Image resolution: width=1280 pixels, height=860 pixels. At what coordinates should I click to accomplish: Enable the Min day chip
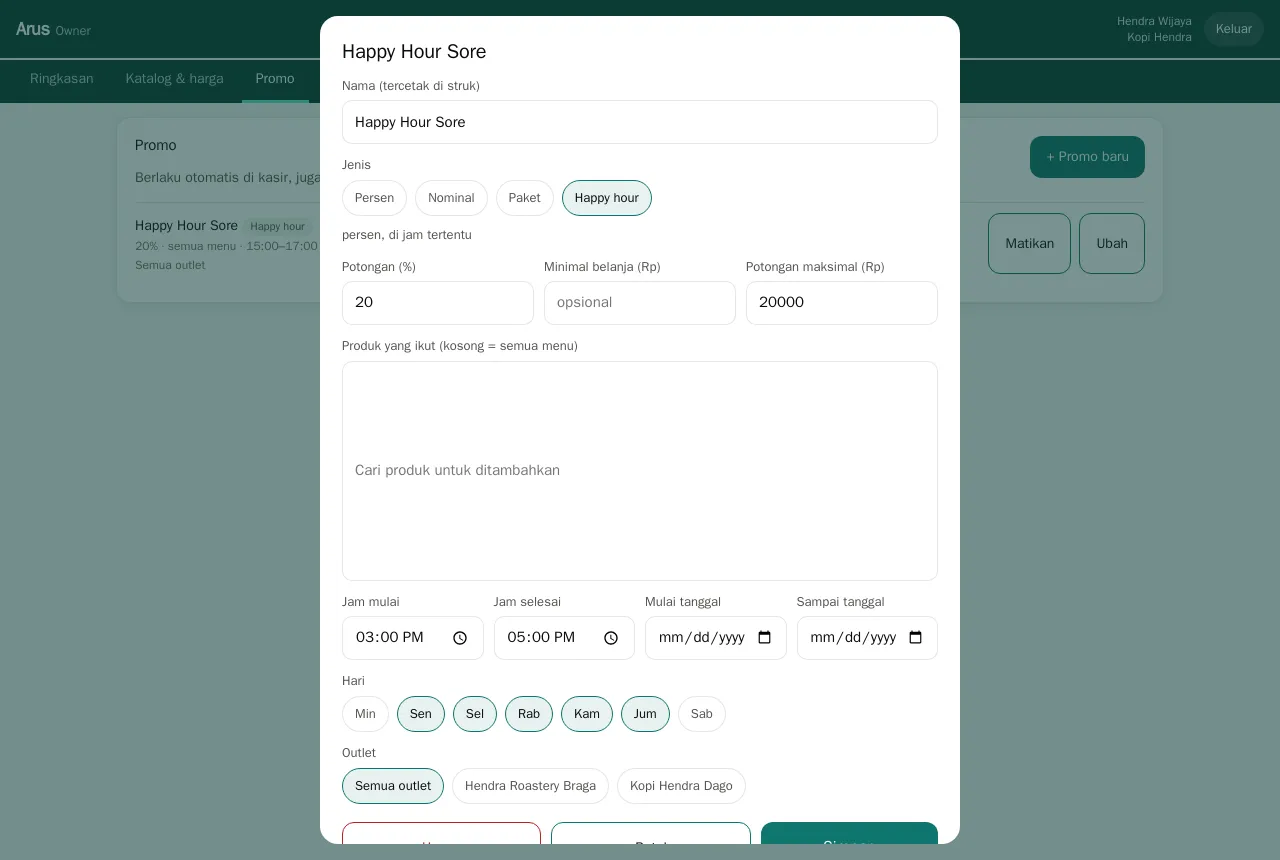pyautogui.click(x=365, y=714)
